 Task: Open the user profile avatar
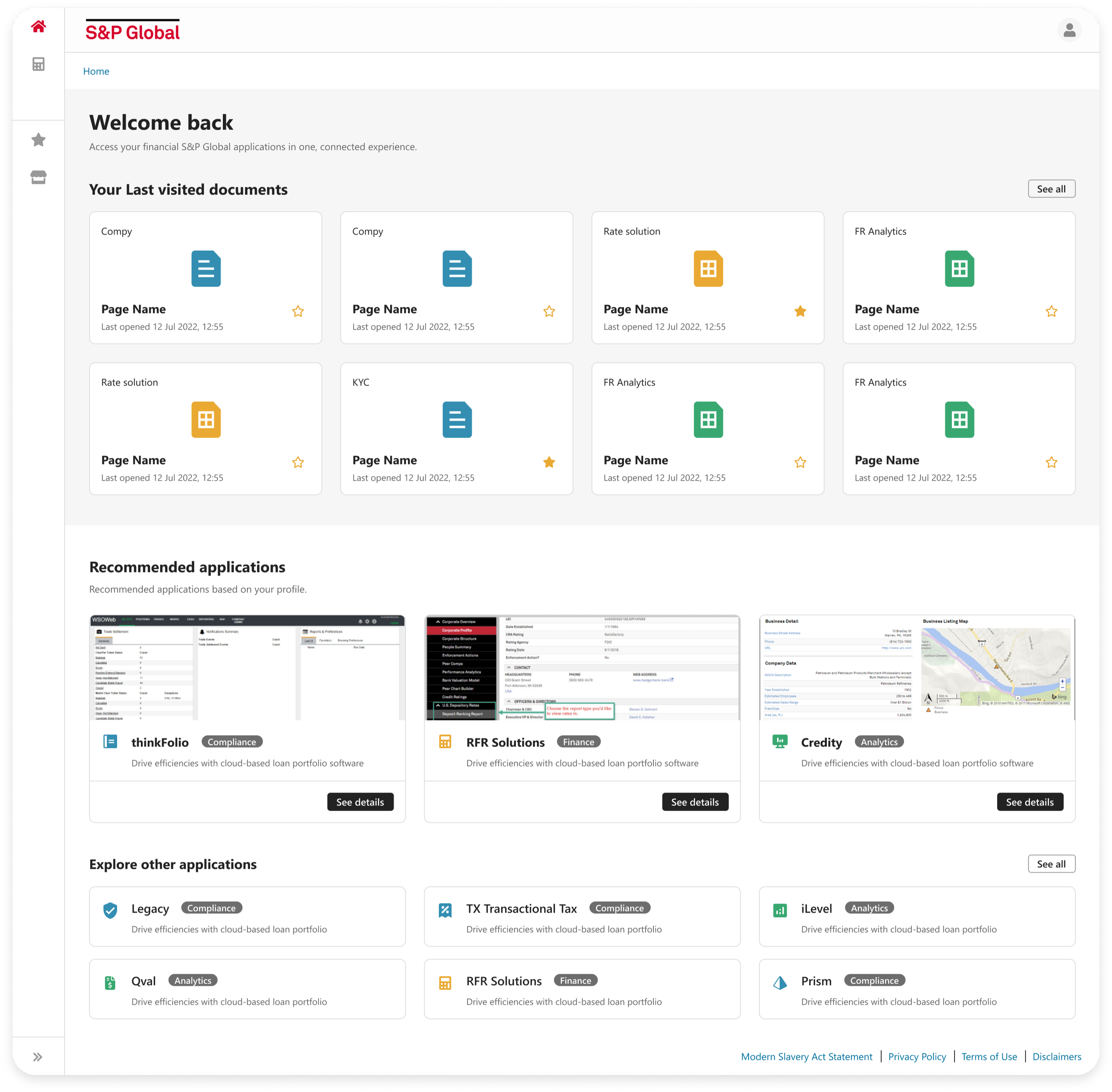tap(1069, 30)
